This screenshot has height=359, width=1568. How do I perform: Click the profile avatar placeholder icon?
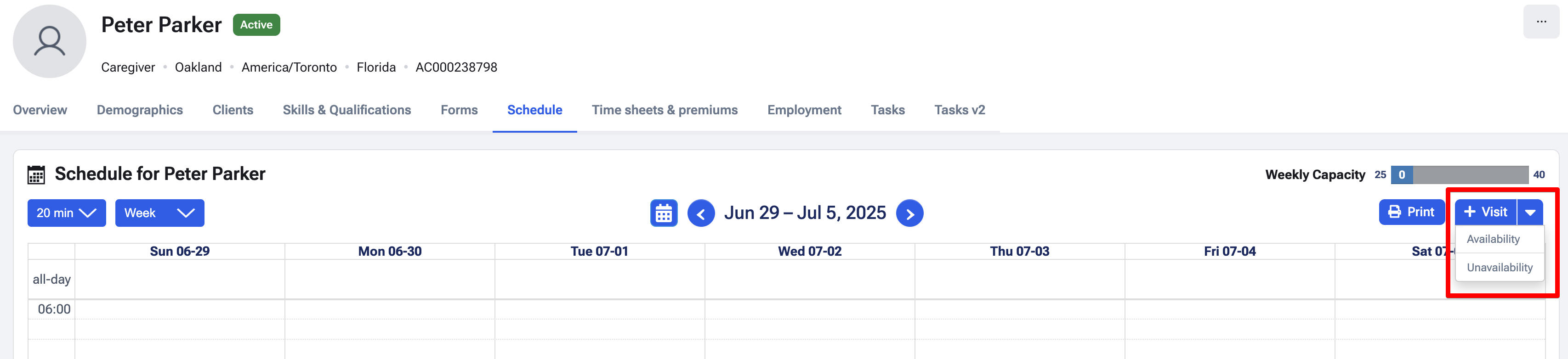(x=49, y=41)
